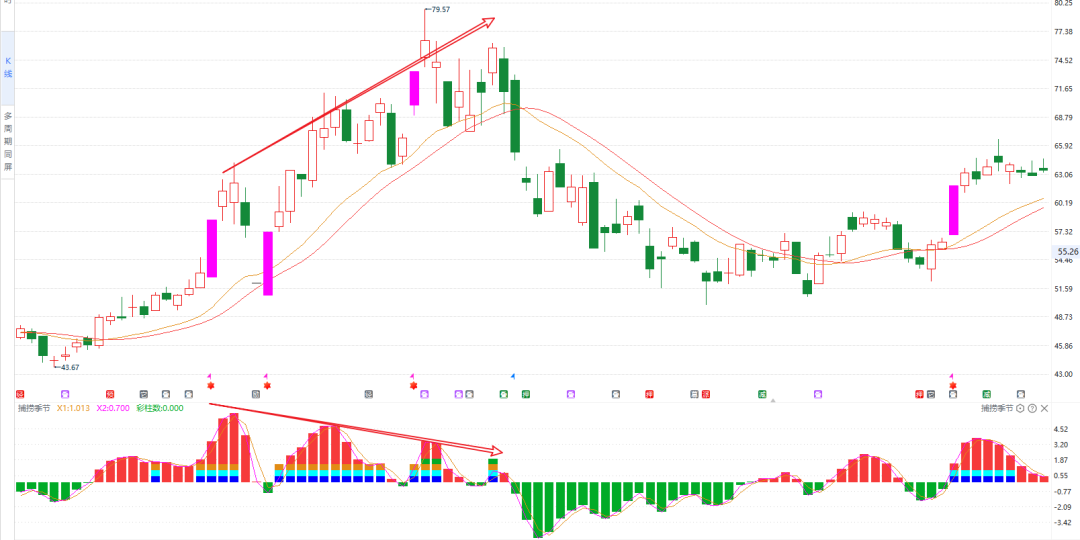
Task: Click the X2:0.700 indicator value
Action: pos(113,408)
